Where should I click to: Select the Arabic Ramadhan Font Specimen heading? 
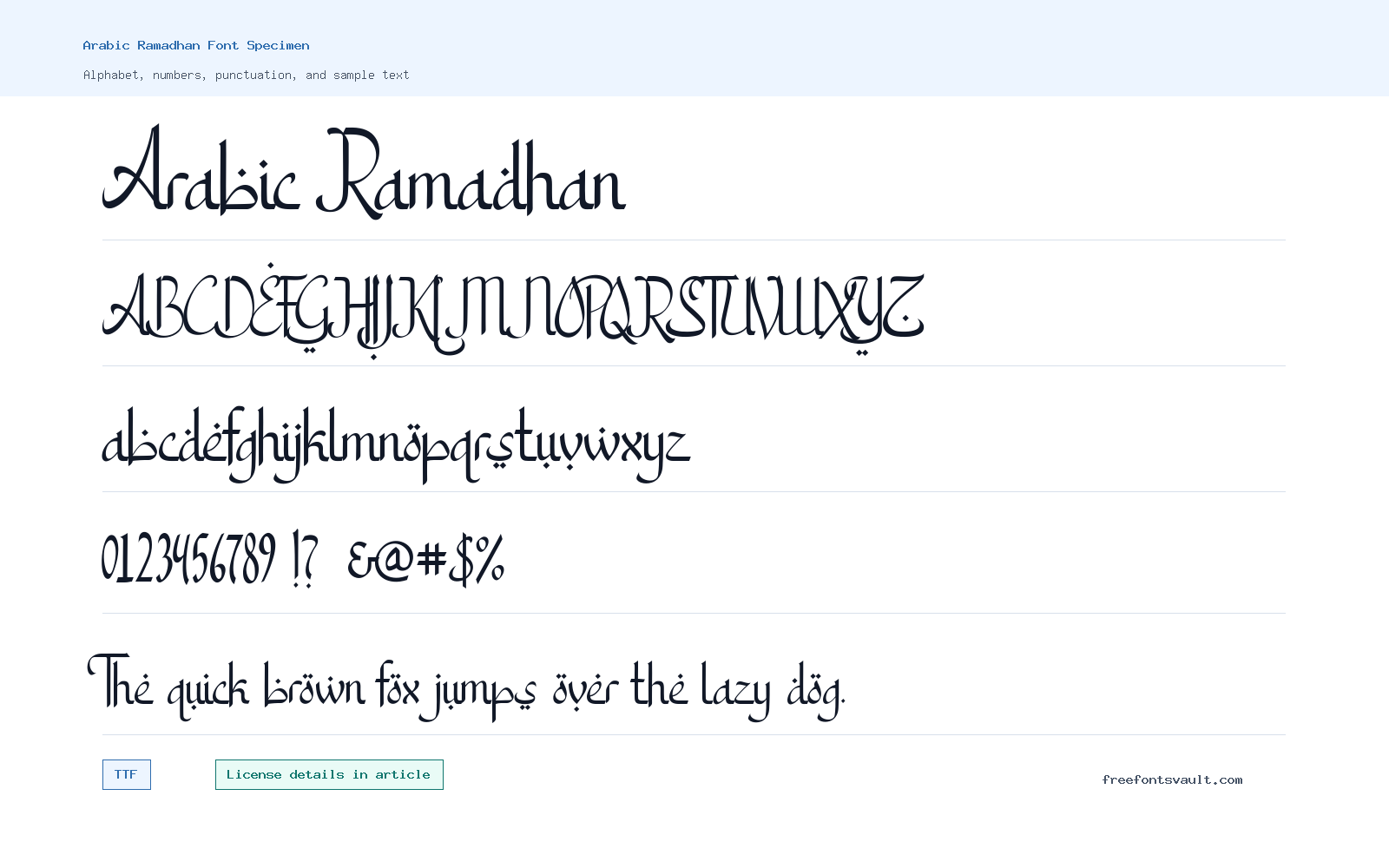click(196, 45)
